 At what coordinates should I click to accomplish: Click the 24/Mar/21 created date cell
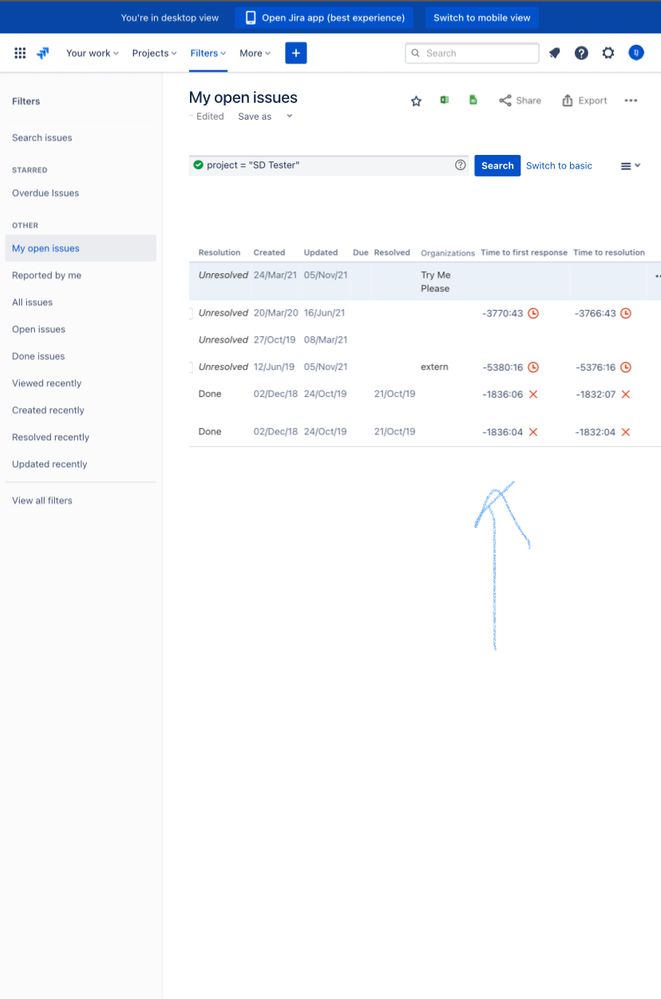(275, 275)
